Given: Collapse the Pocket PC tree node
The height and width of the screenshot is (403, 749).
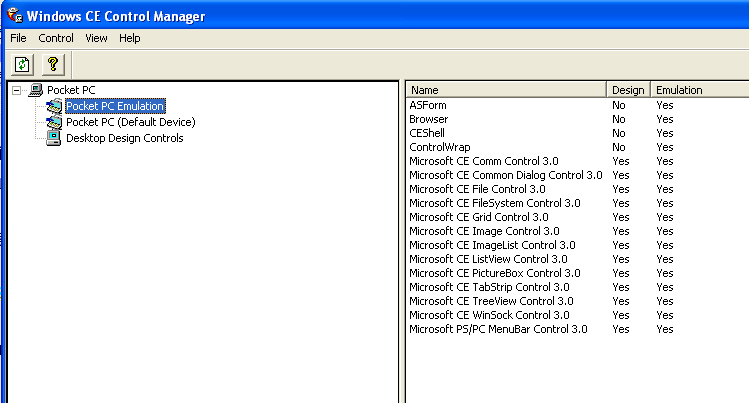Looking at the screenshot, I should (x=18, y=90).
